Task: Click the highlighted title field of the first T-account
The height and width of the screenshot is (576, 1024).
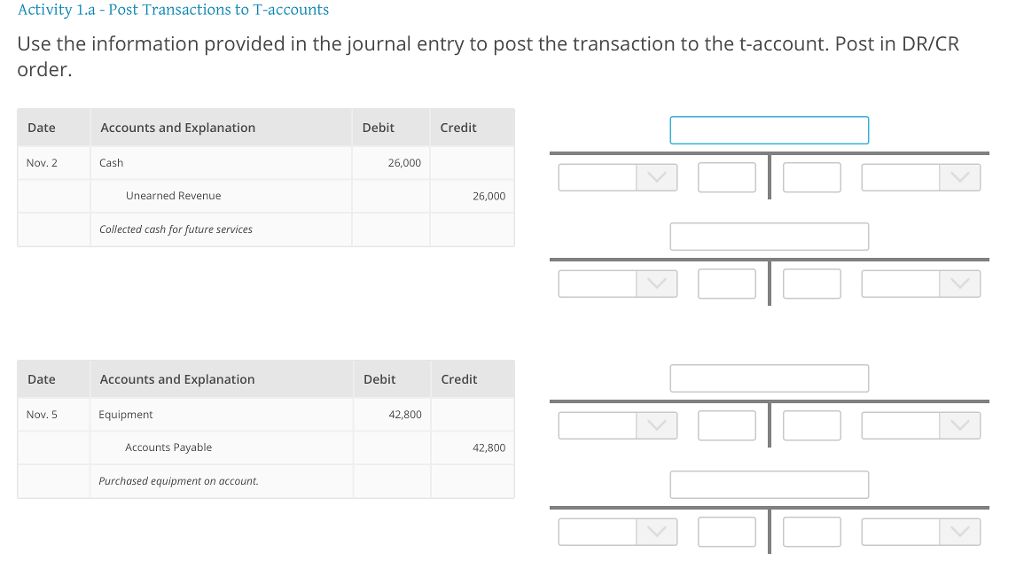Action: point(768,129)
